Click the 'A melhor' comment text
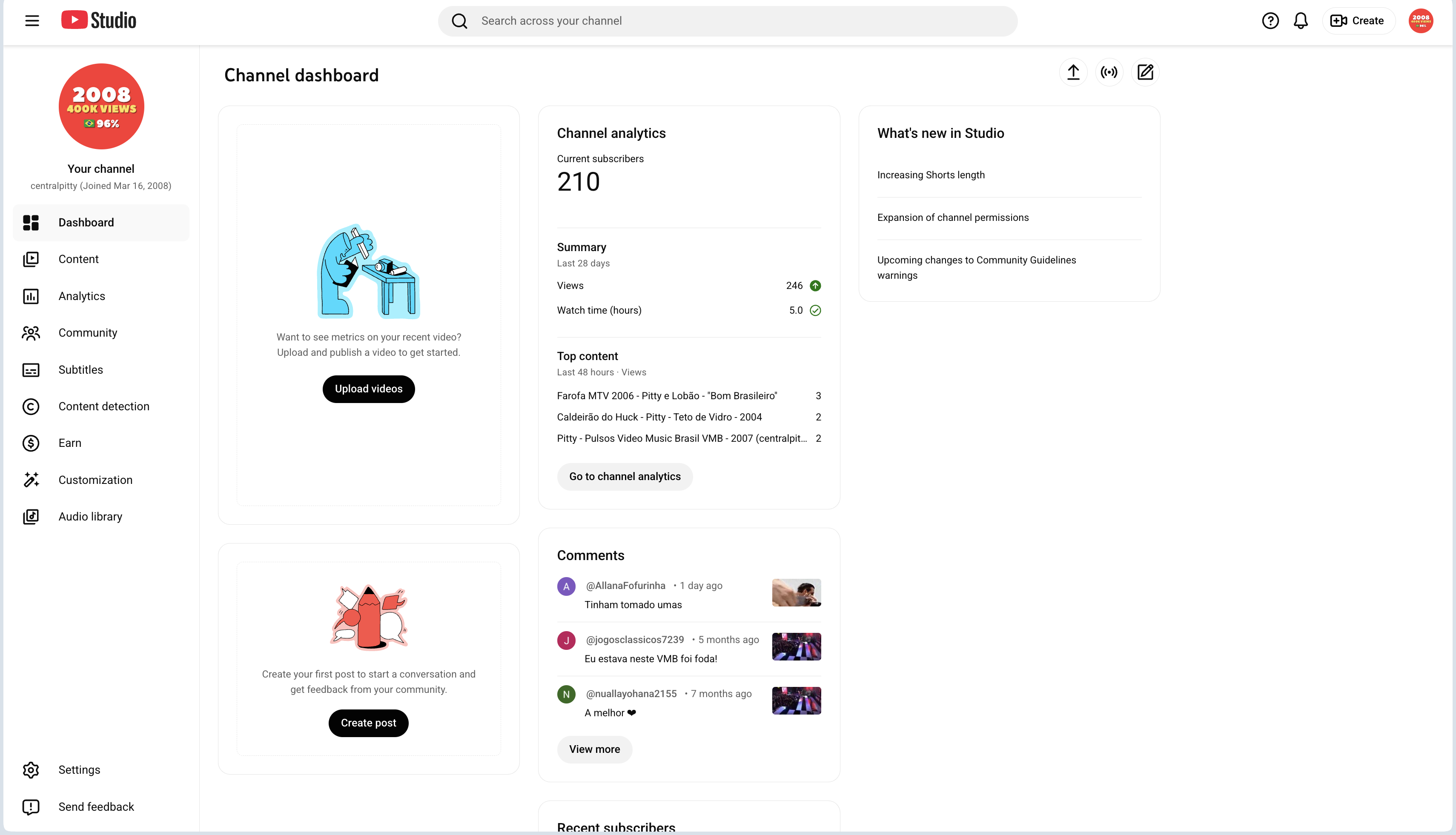Viewport: 1456px width, 835px height. [x=610, y=713]
